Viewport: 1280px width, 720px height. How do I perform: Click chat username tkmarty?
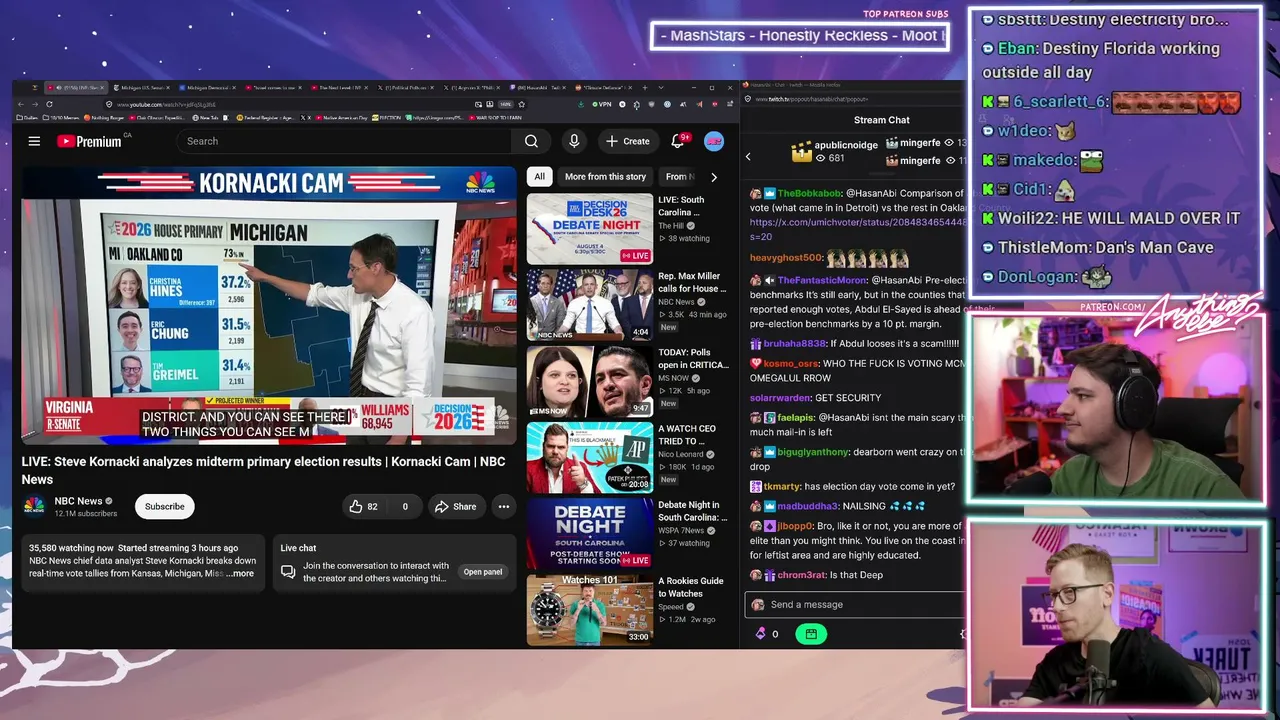pos(782,487)
